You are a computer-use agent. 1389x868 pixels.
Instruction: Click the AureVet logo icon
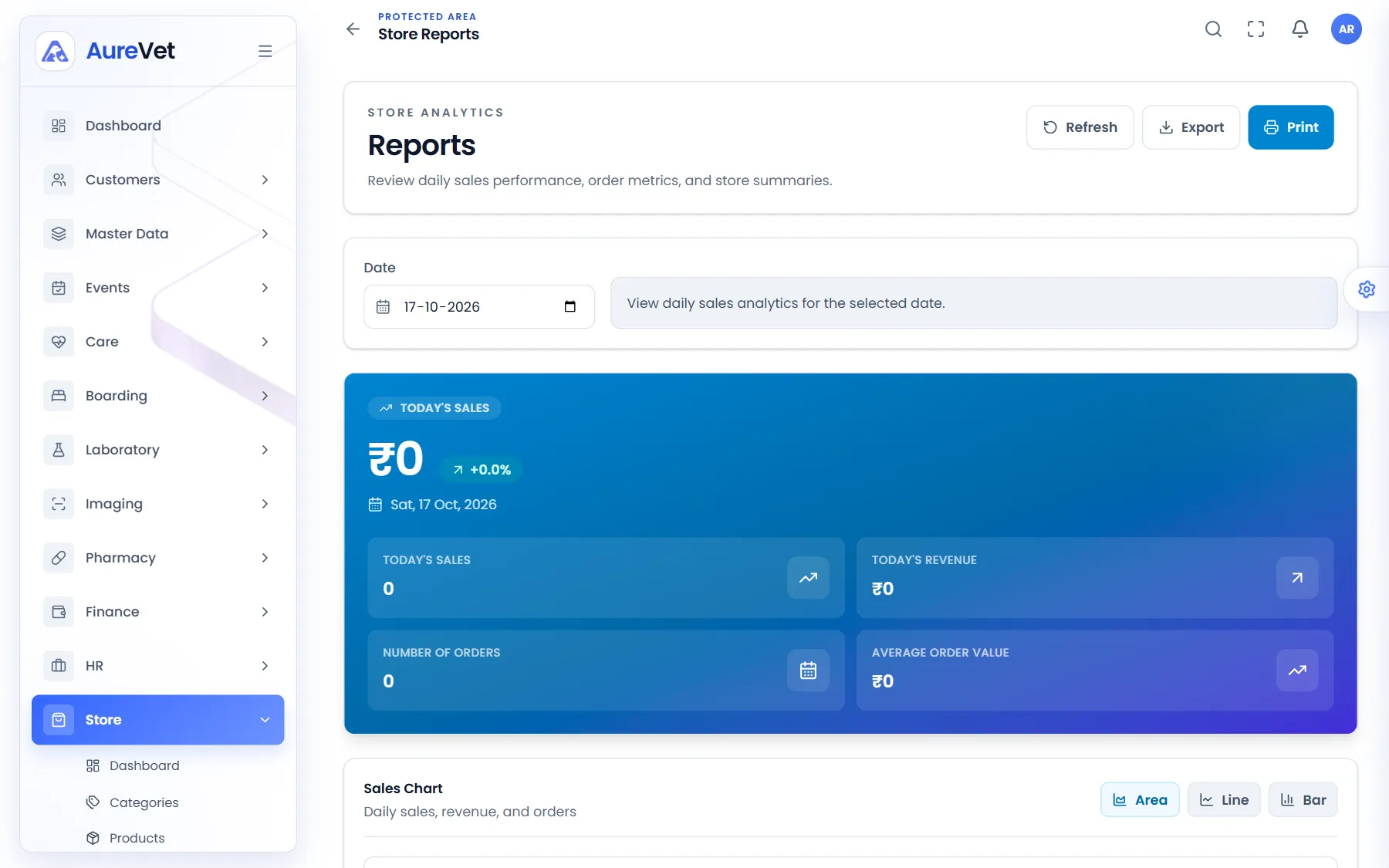[x=55, y=51]
